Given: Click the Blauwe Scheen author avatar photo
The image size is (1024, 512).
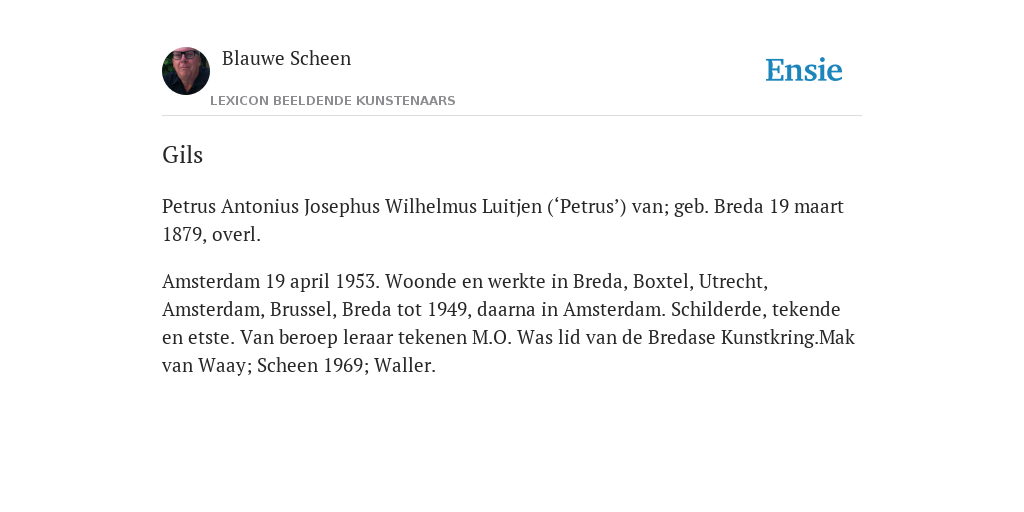Looking at the screenshot, I should click(186, 71).
